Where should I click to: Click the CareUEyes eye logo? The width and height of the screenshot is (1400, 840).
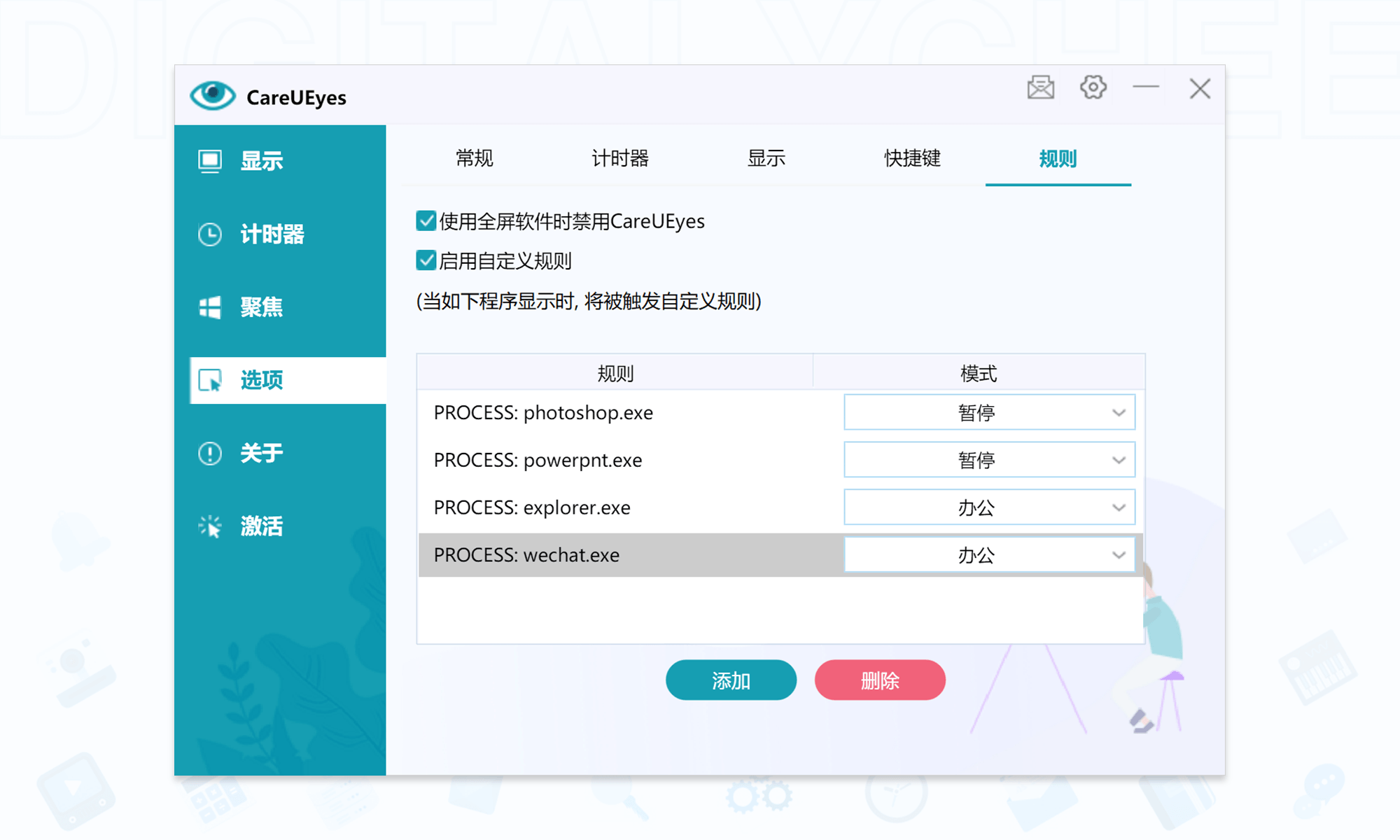[213, 96]
